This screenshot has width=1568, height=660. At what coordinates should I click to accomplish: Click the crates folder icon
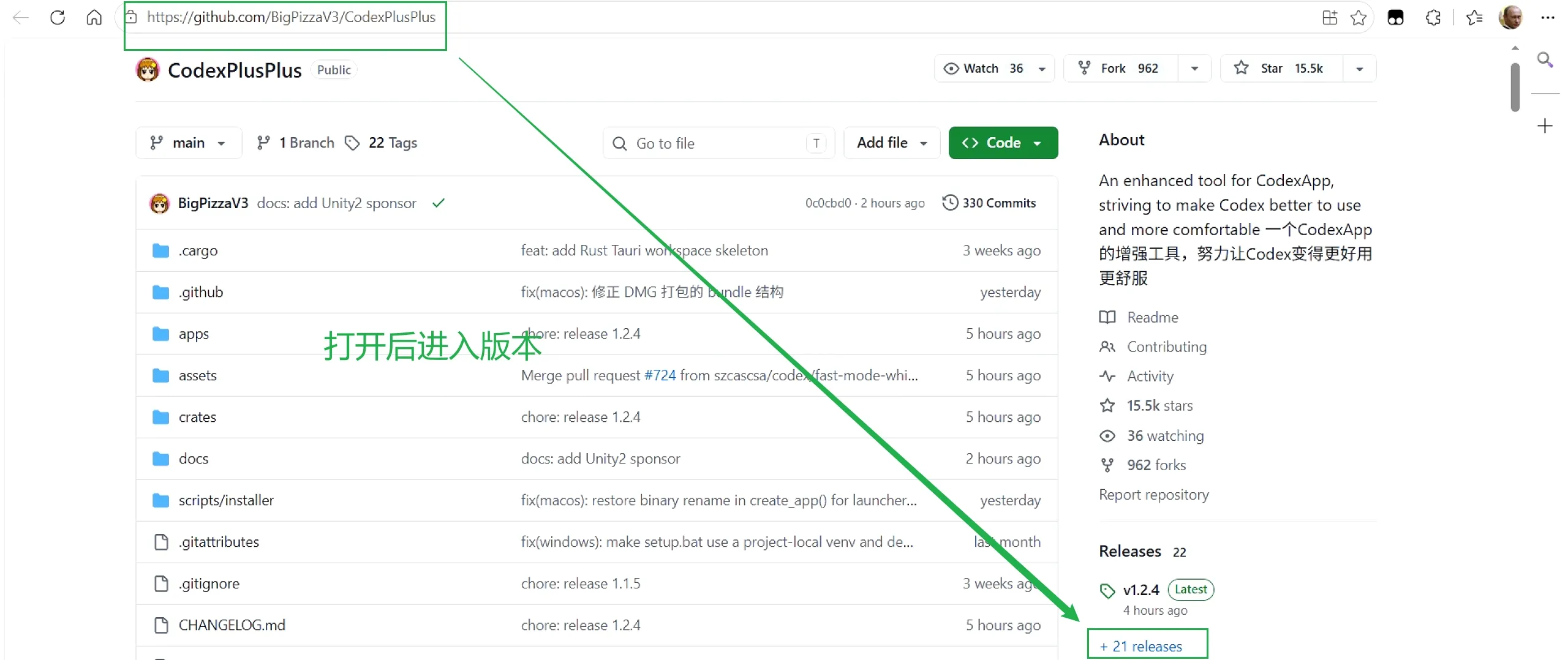(x=160, y=418)
